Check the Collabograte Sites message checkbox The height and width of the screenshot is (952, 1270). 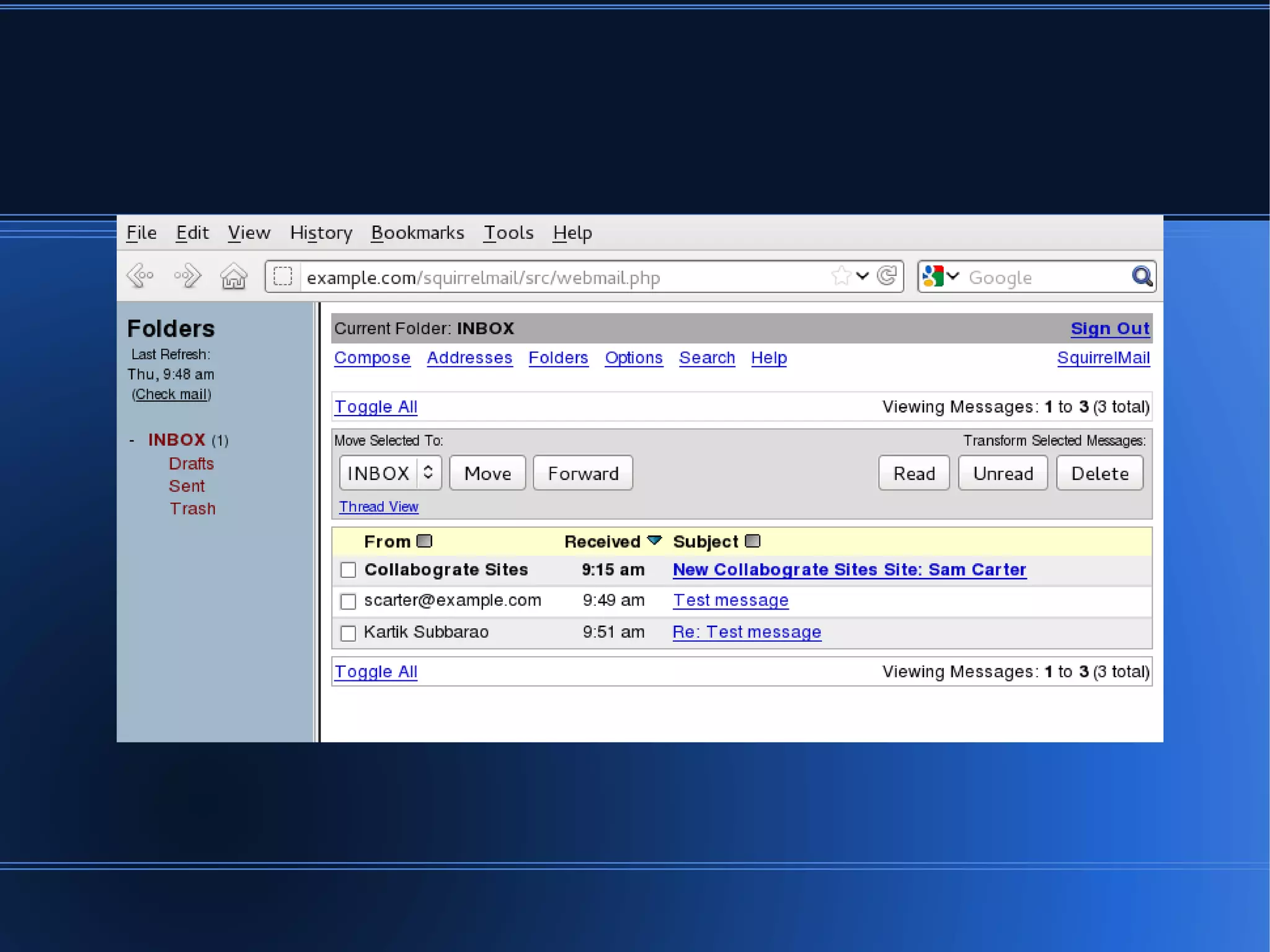tap(349, 570)
